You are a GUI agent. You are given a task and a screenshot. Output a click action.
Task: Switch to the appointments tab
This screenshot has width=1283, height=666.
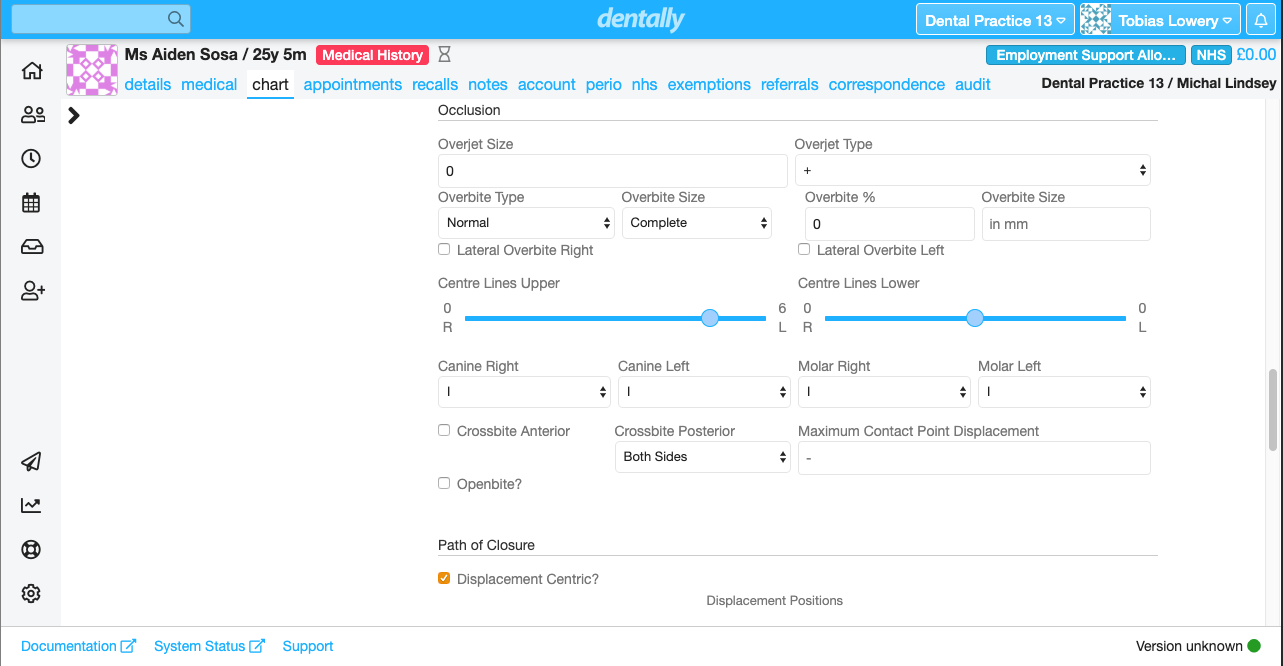point(352,85)
